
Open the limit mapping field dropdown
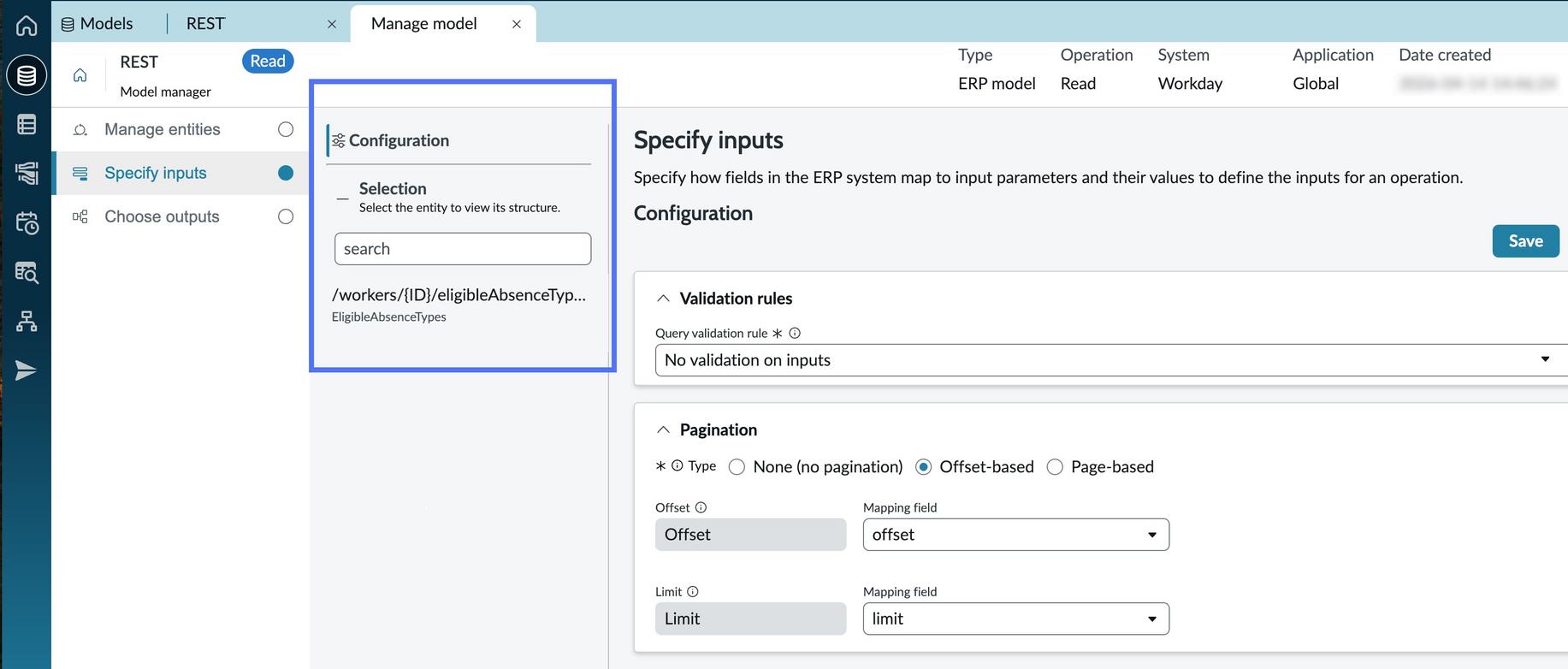tap(1016, 619)
